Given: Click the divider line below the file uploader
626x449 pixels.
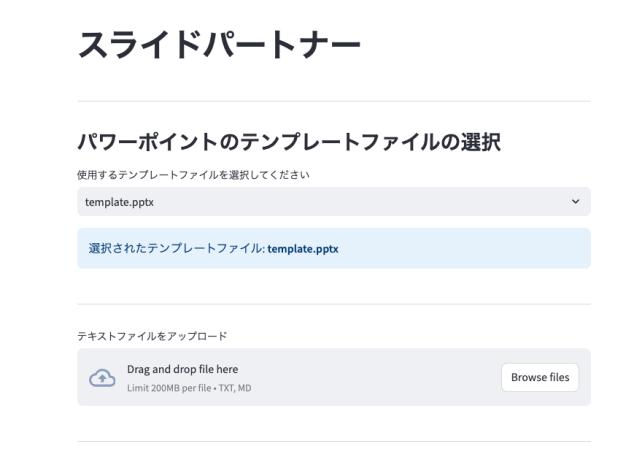Looking at the screenshot, I should 333,441.
